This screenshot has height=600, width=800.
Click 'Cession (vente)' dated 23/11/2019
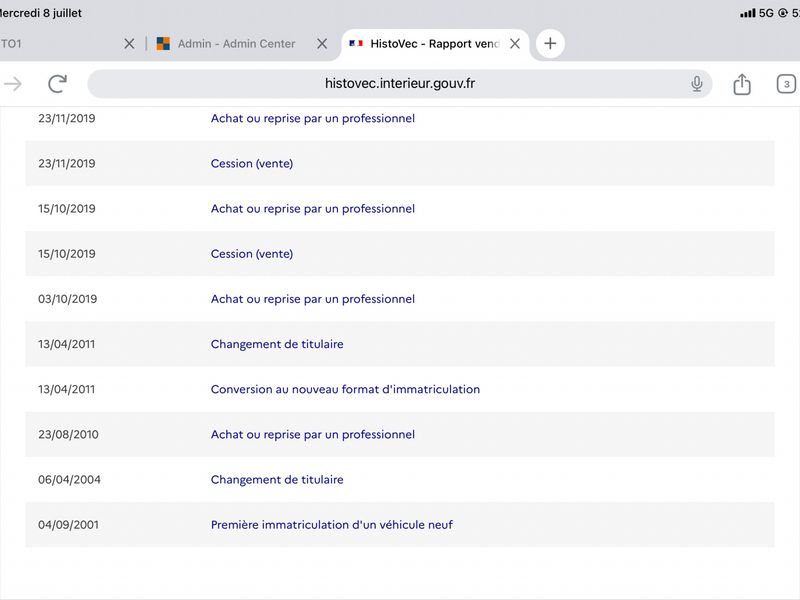point(252,163)
